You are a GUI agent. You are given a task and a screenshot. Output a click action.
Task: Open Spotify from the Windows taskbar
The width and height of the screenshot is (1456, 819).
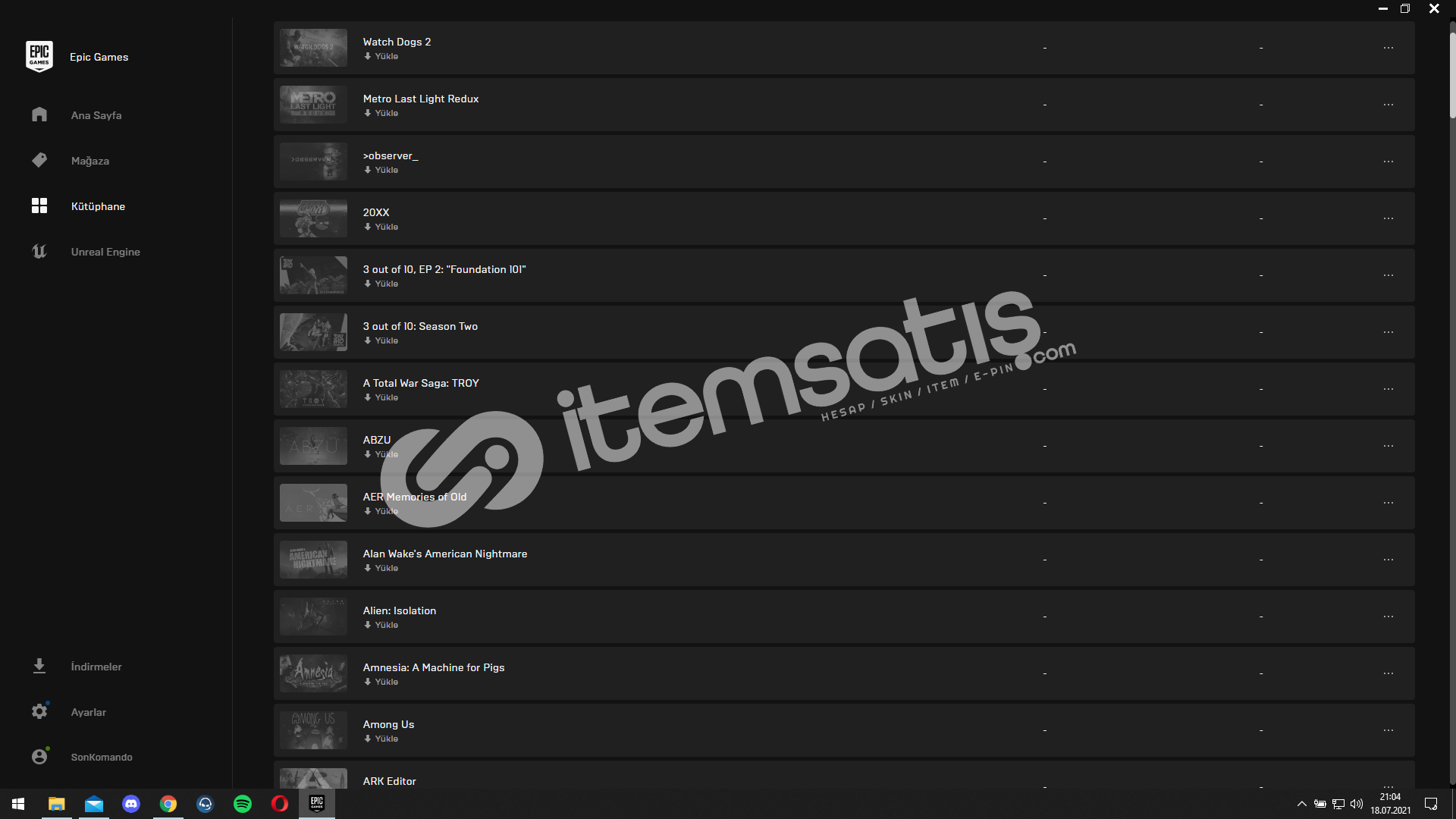click(243, 804)
